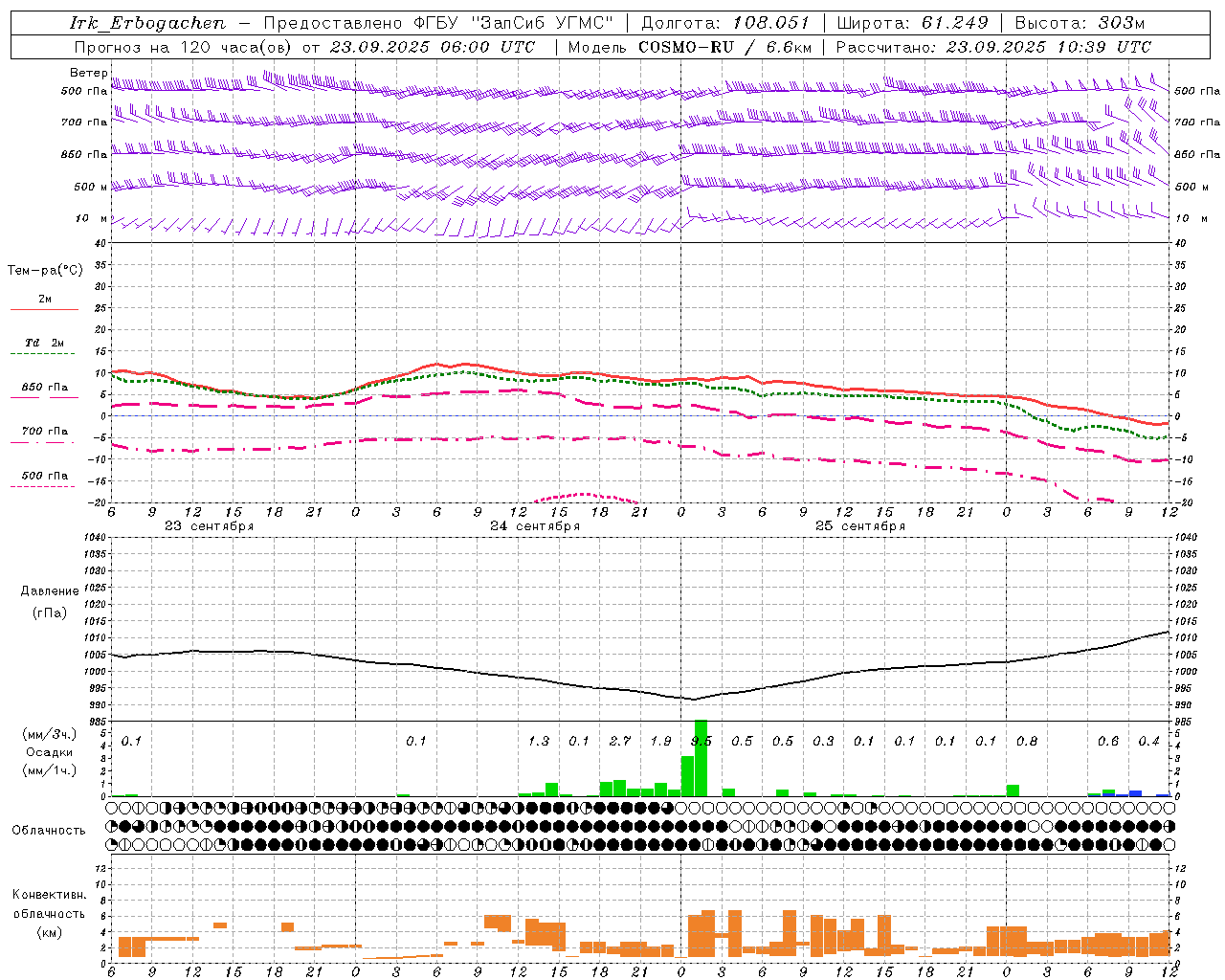Click the 'Ветер' wind panel label

[88, 73]
